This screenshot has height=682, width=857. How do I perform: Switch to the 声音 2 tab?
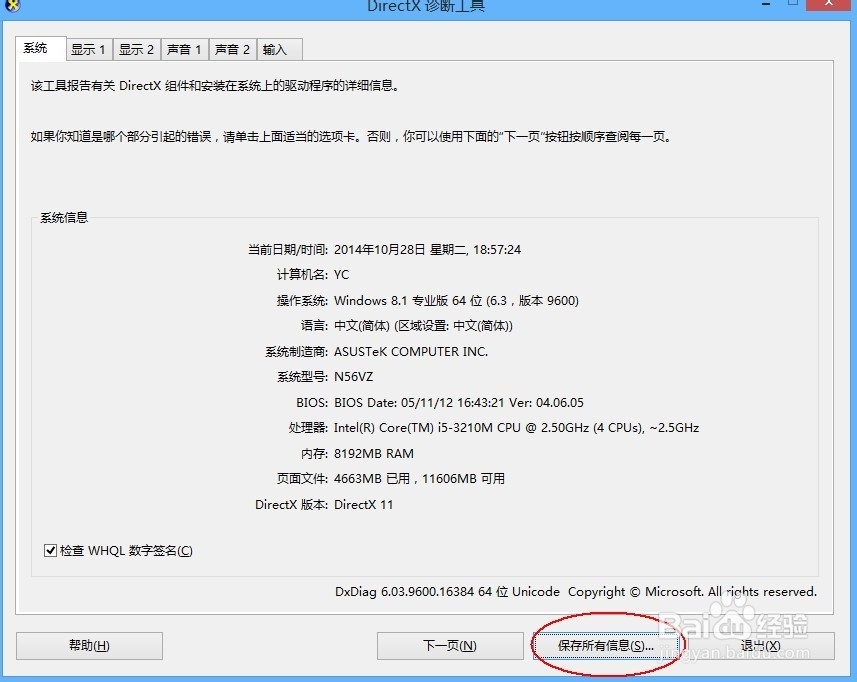232,50
